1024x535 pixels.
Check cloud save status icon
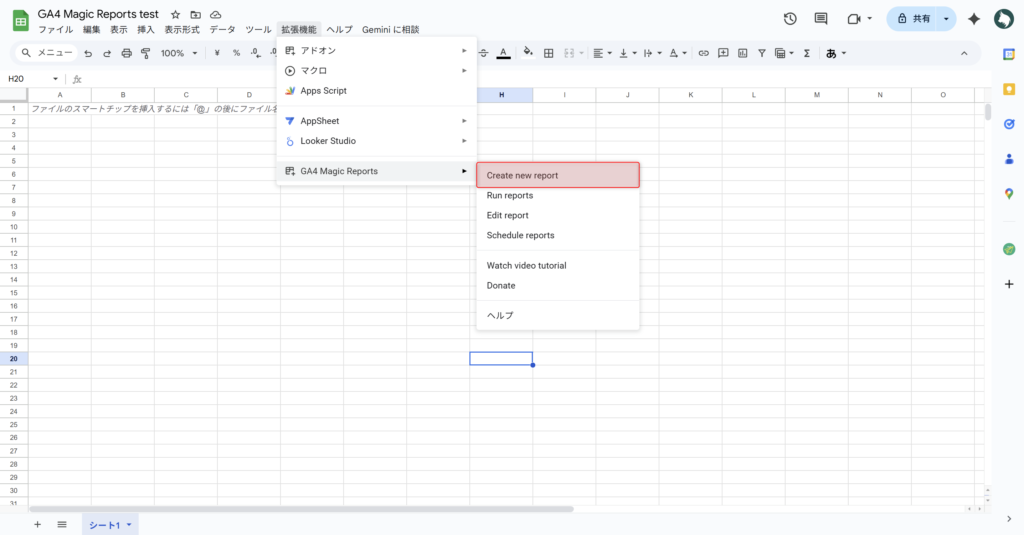[x=216, y=14]
